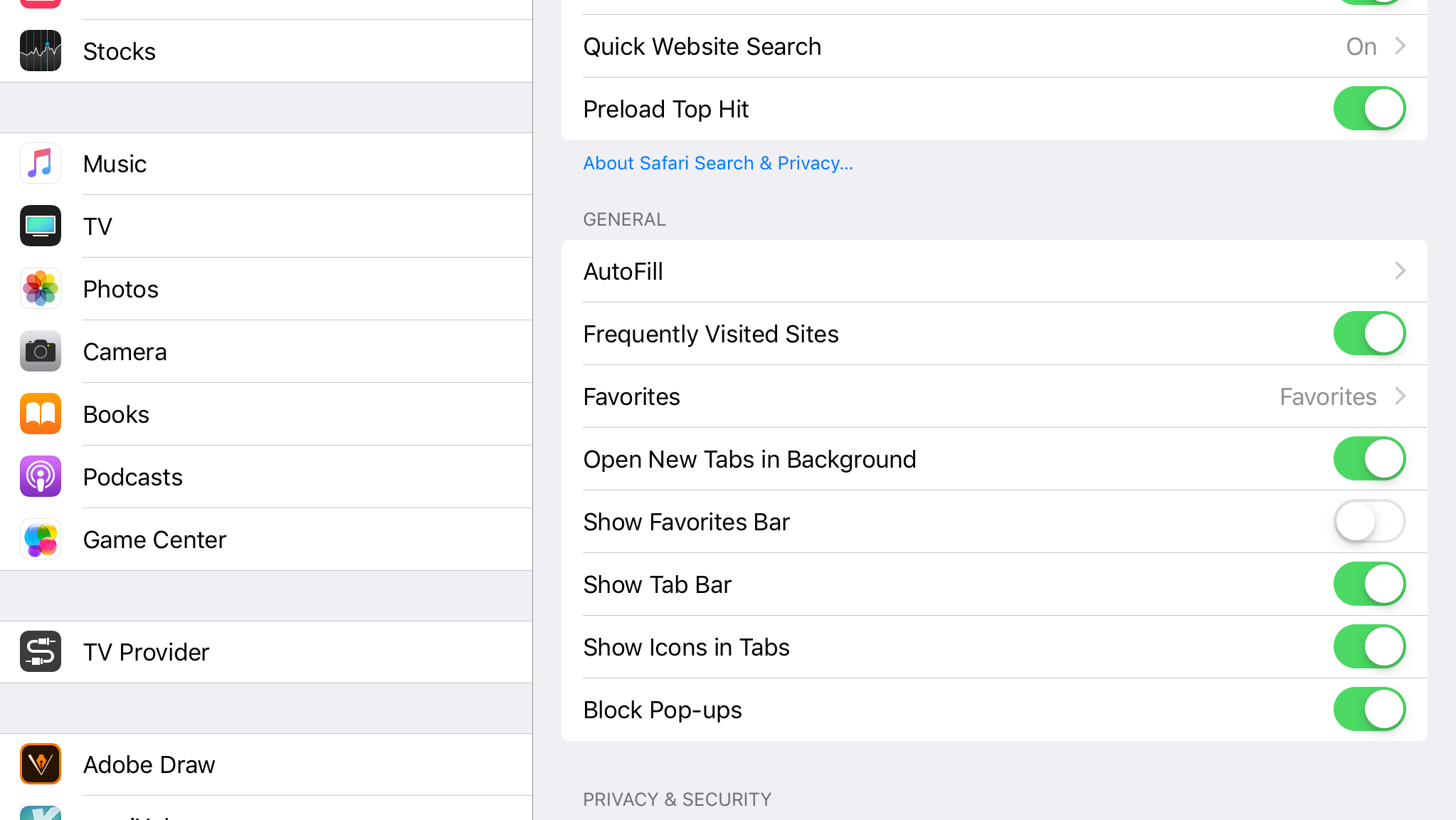1456x820 pixels.
Task: Select the Game Center label in sidebar
Action: point(154,540)
